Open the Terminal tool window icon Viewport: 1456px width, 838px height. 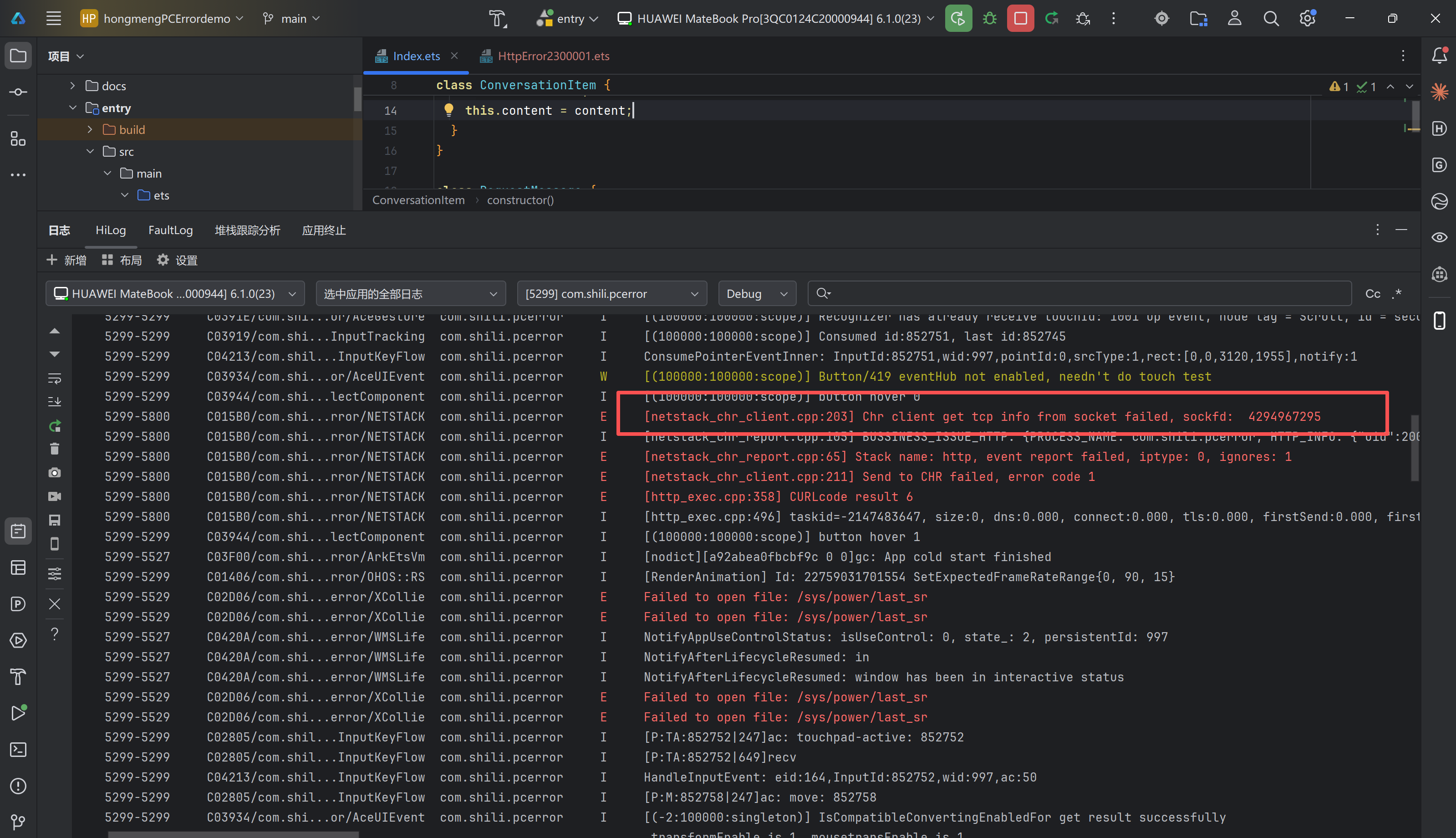click(x=18, y=750)
